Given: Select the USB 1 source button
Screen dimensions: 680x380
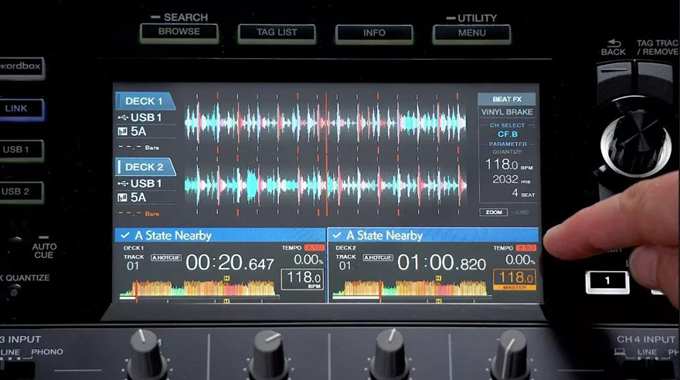Looking at the screenshot, I should [18, 150].
